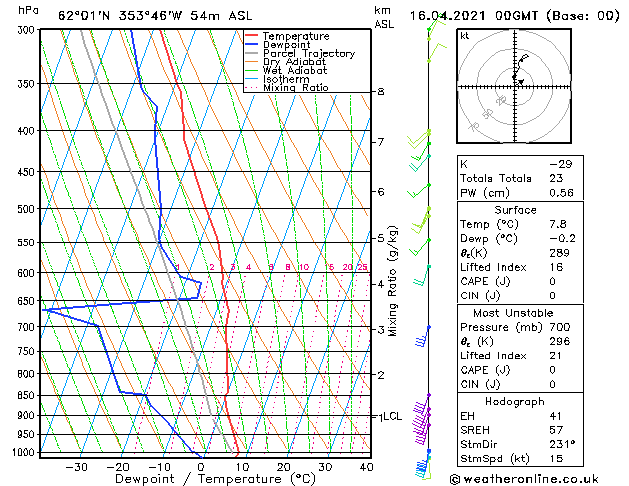Click the mixing ratio 10 label
Screen dimensions: 629x486
[x=304, y=267]
